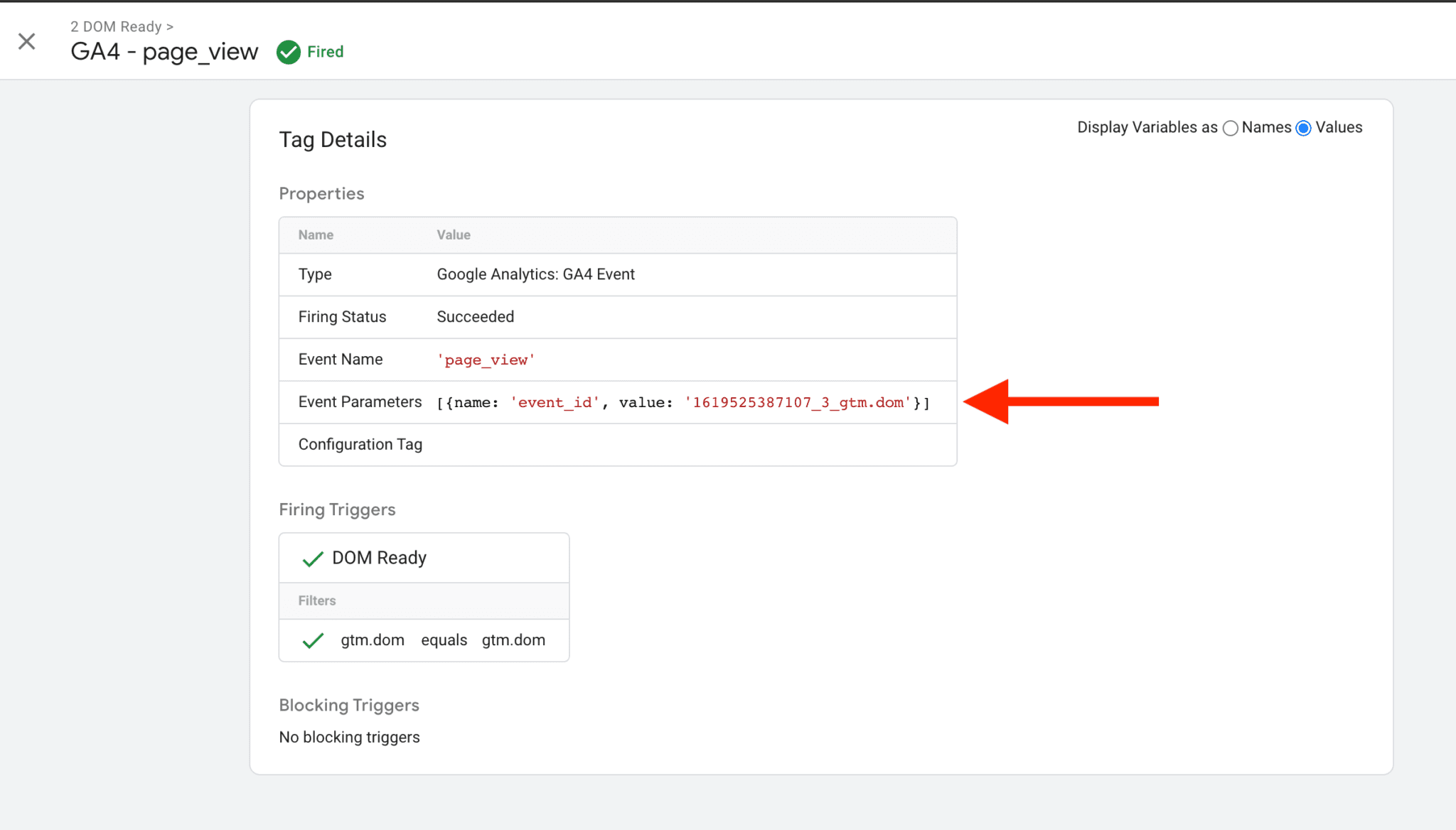The height and width of the screenshot is (830, 1456).
Task: Click the Configuration Tag row label
Action: (x=360, y=445)
